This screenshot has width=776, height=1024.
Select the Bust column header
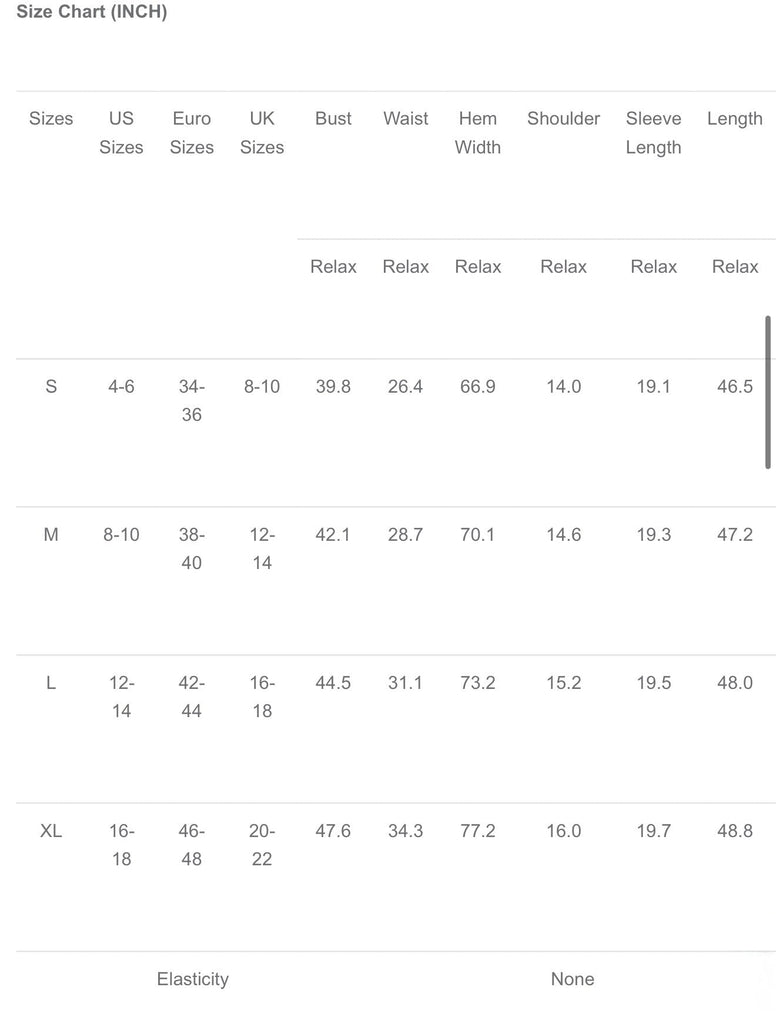pyautogui.click(x=333, y=119)
